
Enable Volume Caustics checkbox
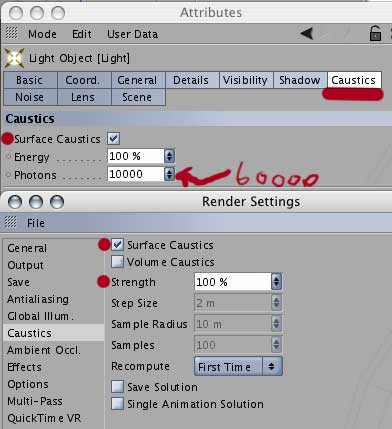tap(117, 262)
